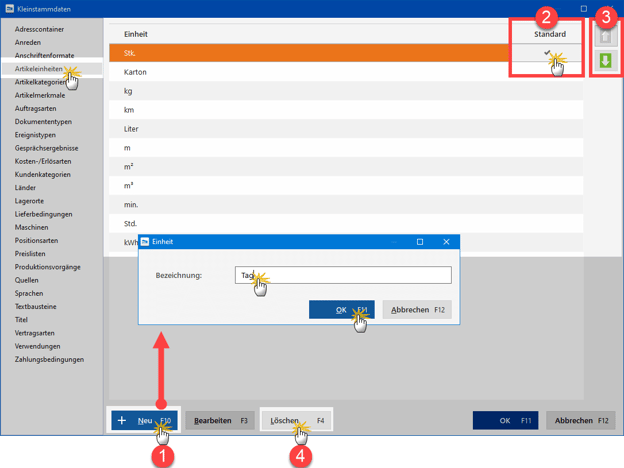The image size is (624, 468).
Task: Click the Löschen button
Action: coord(296,421)
